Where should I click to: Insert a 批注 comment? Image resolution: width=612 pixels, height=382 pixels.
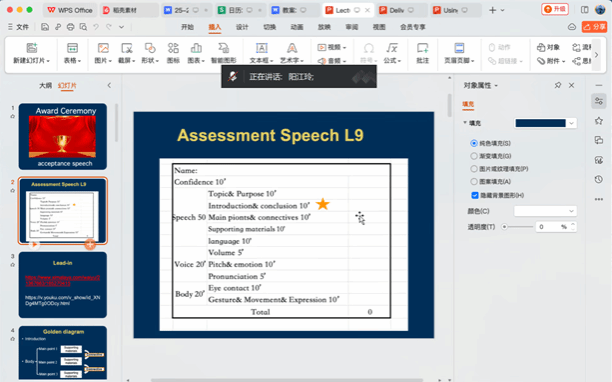pos(422,53)
